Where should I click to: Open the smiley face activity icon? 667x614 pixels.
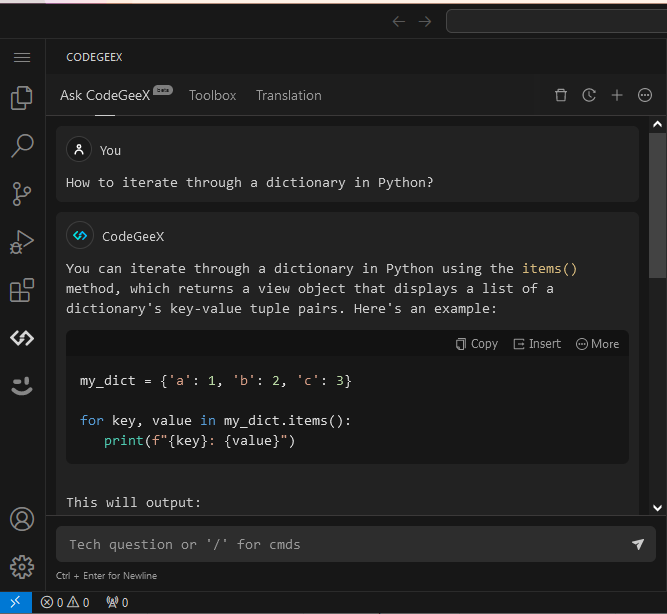pos(22,386)
